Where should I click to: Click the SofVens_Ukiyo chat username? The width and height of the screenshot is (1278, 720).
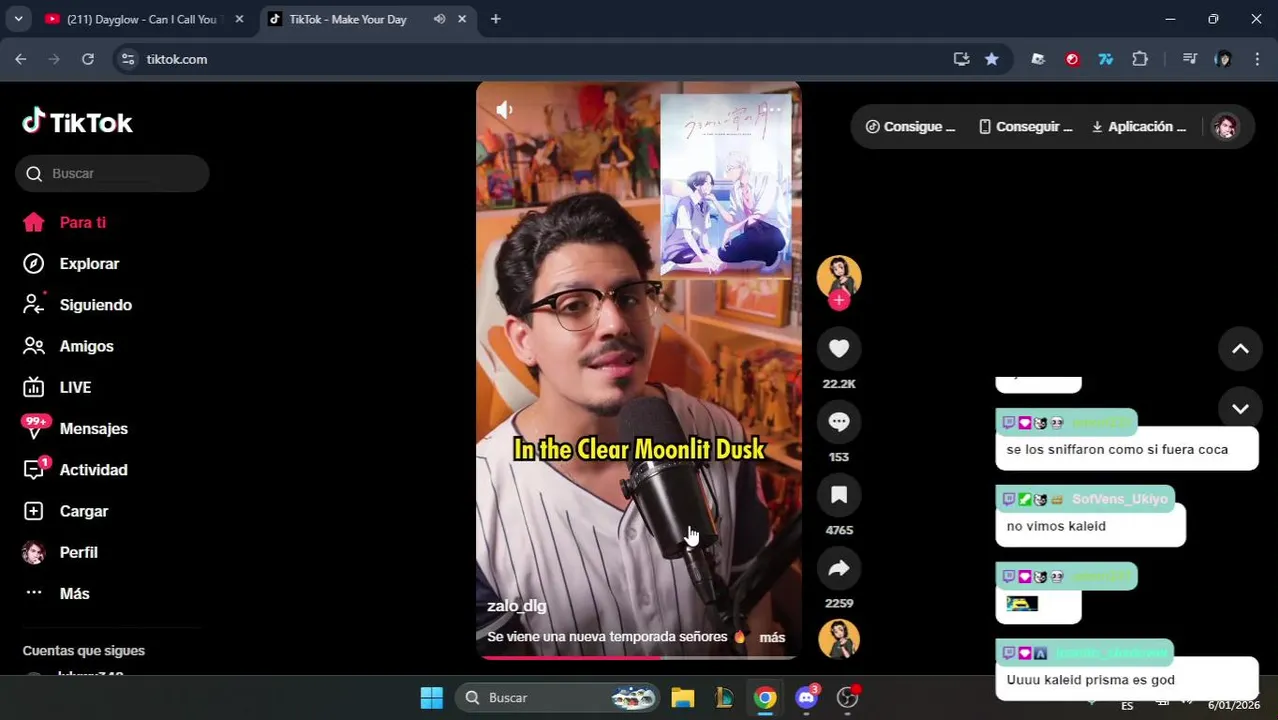(1119, 499)
